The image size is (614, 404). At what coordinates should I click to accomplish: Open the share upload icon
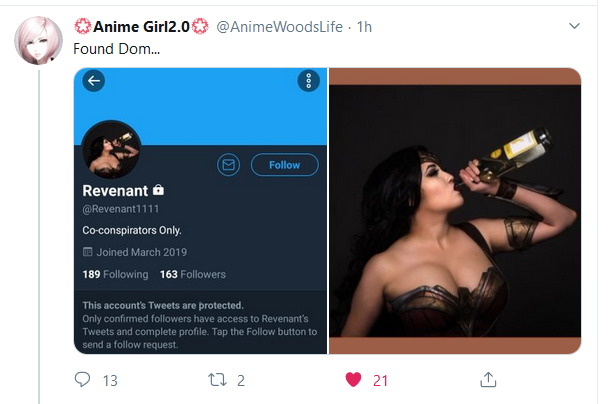tap(488, 379)
